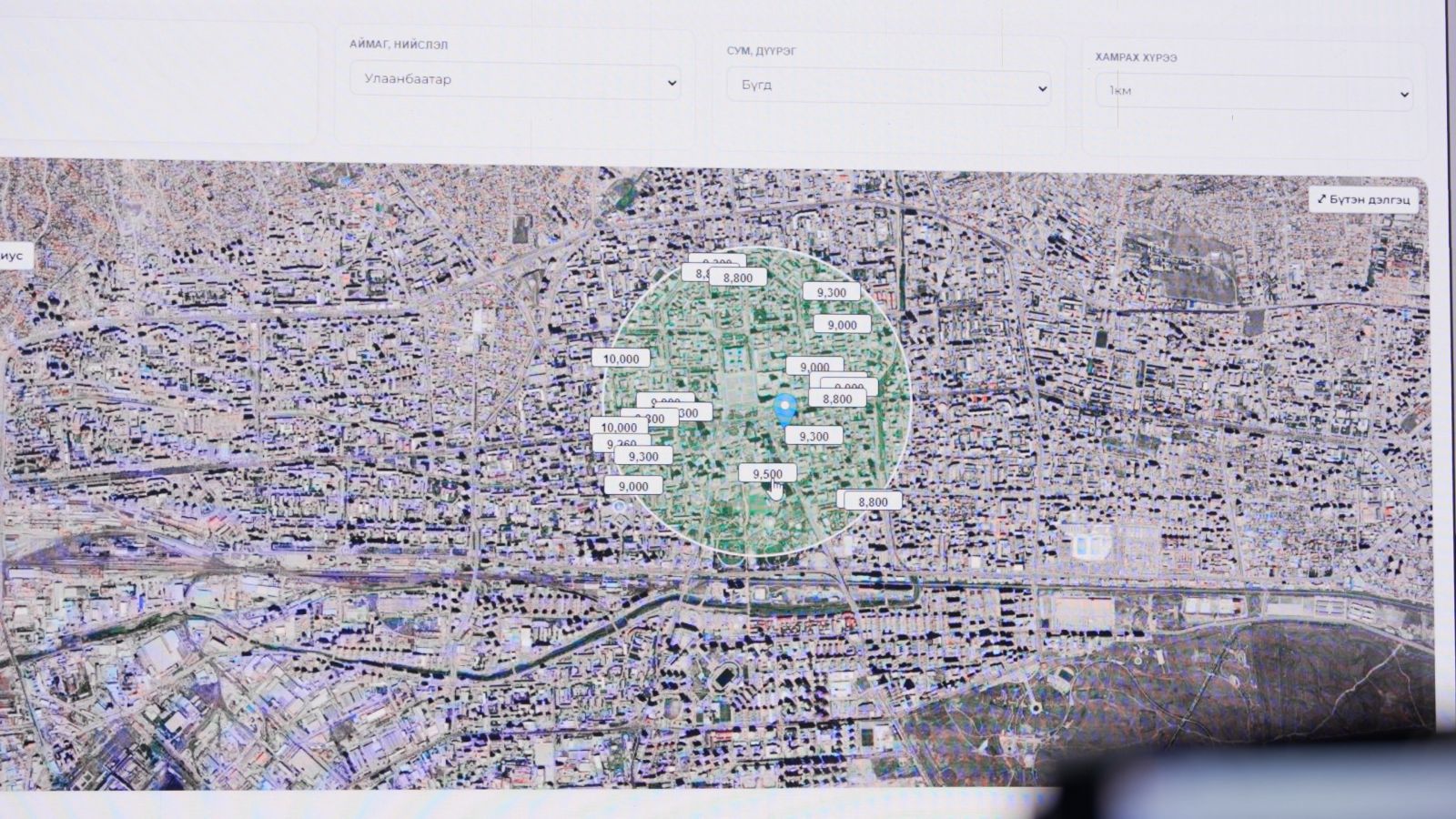This screenshot has width=1456, height=819.
Task: Click the 8,800 label at circle's bottom-right edge
Action: [x=873, y=501]
